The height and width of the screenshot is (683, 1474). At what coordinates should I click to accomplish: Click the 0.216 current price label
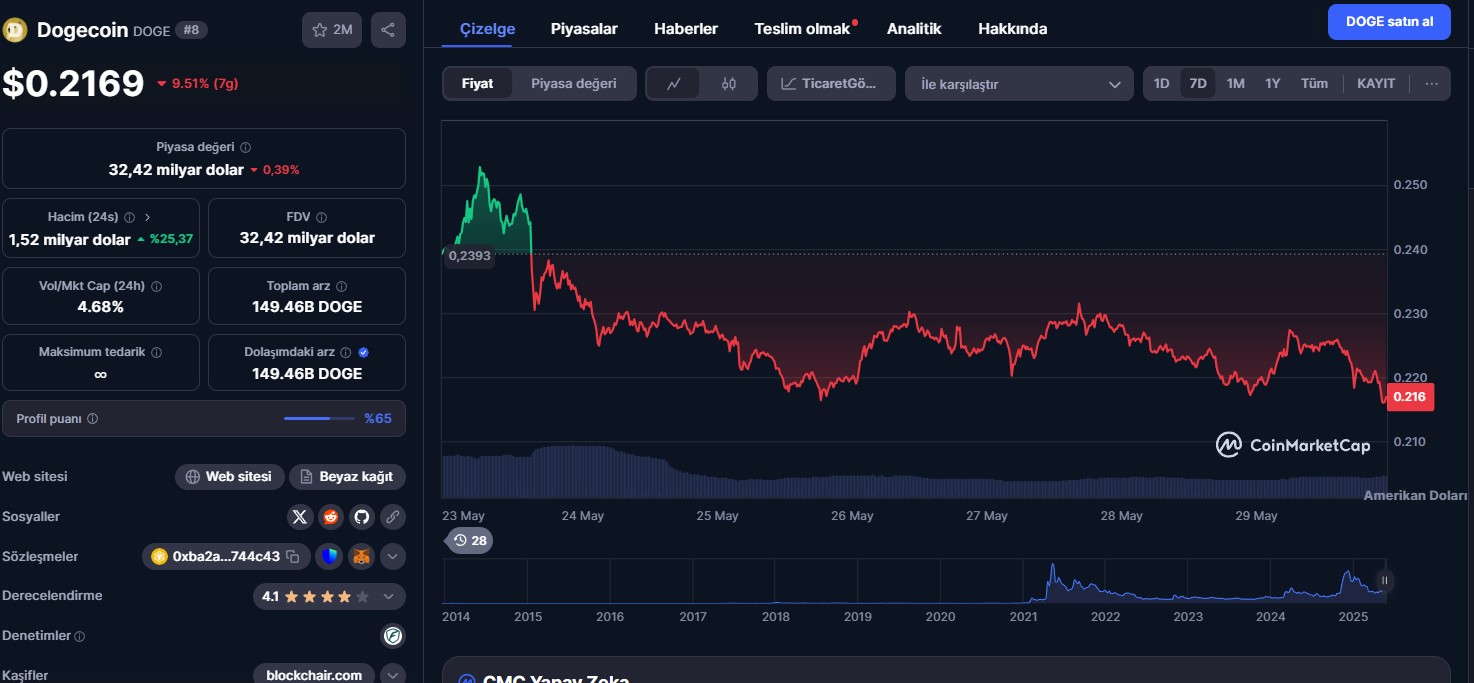pyautogui.click(x=1410, y=397)
